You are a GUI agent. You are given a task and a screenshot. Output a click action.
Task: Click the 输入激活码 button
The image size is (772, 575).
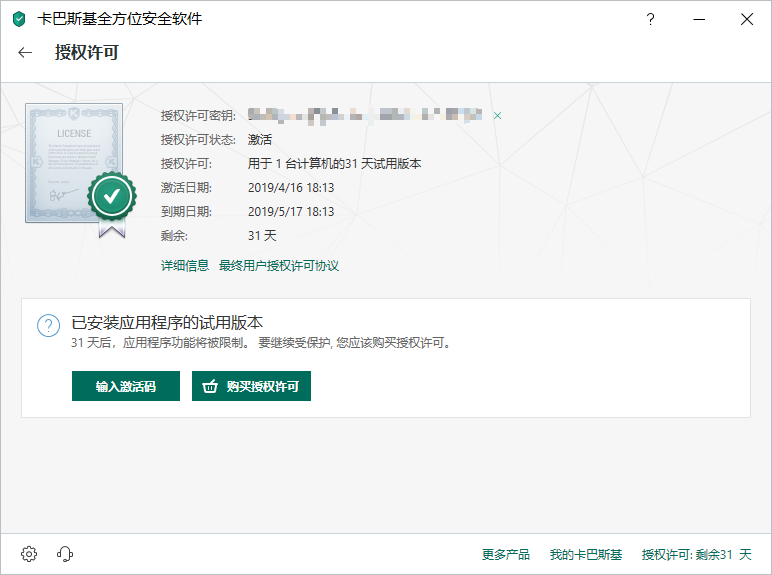tap(126, 386)
